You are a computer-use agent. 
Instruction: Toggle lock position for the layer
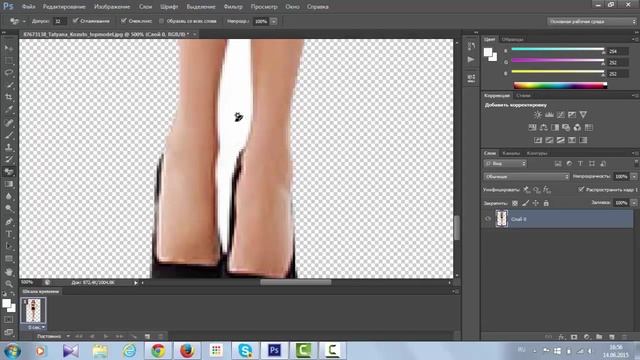tap(536, 203)
